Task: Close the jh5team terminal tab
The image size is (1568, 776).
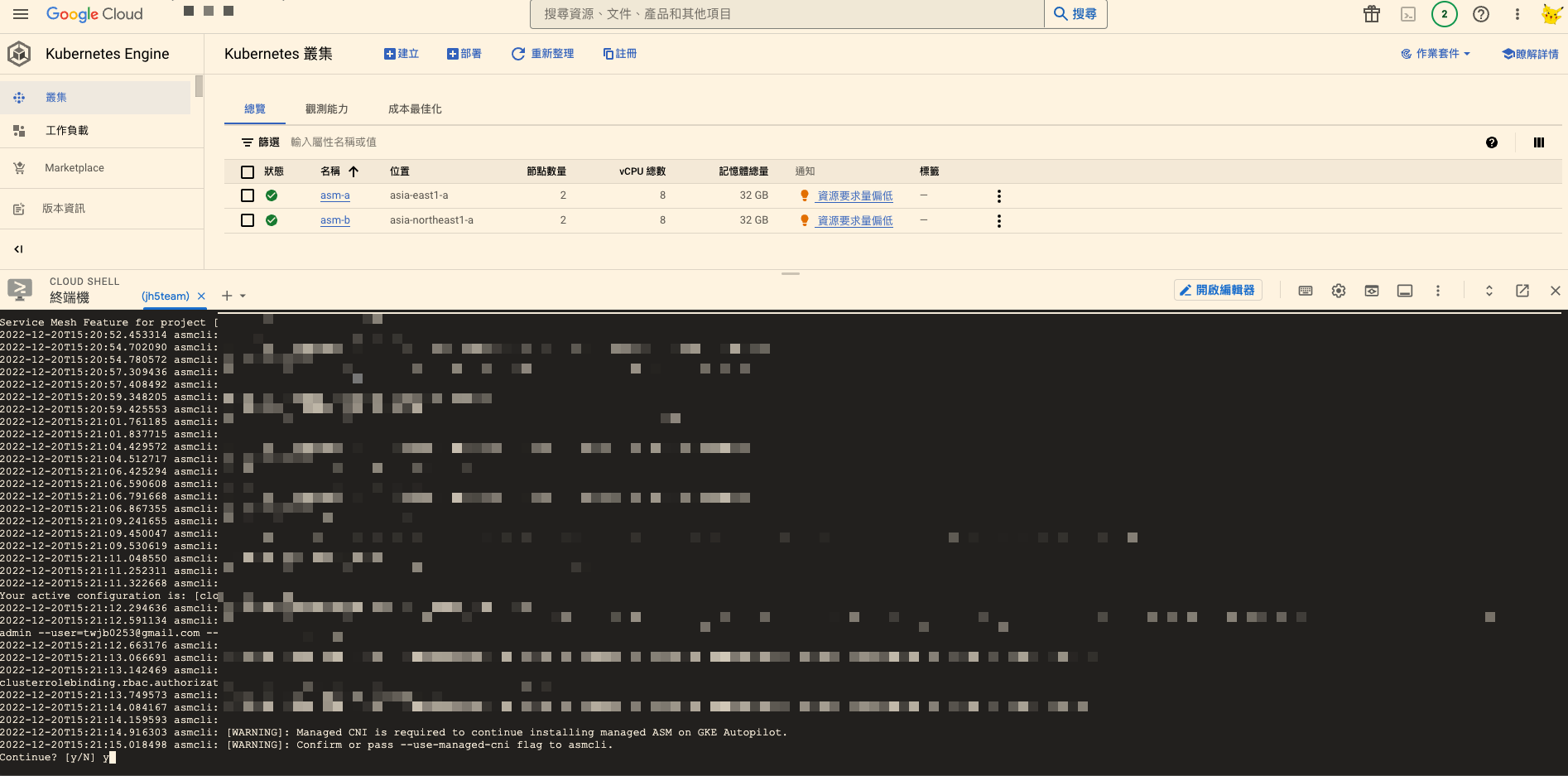Action: (x=201, y=296)
